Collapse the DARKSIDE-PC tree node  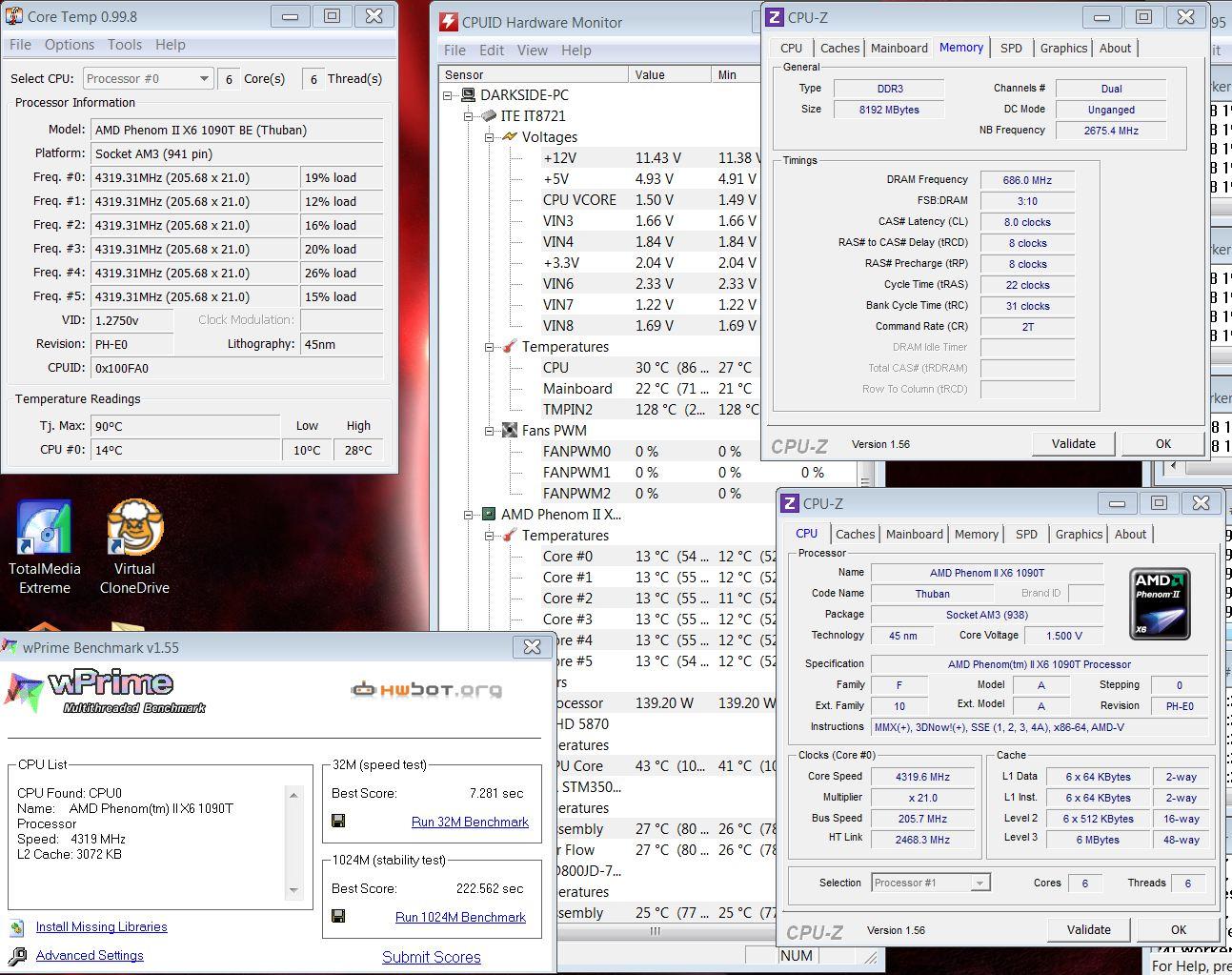448,95
